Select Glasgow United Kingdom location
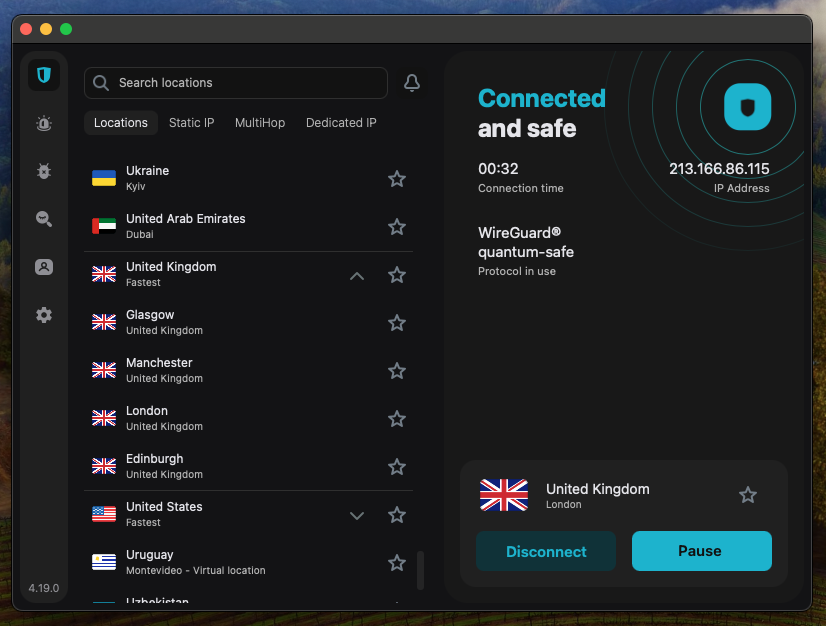 (248, 322)
